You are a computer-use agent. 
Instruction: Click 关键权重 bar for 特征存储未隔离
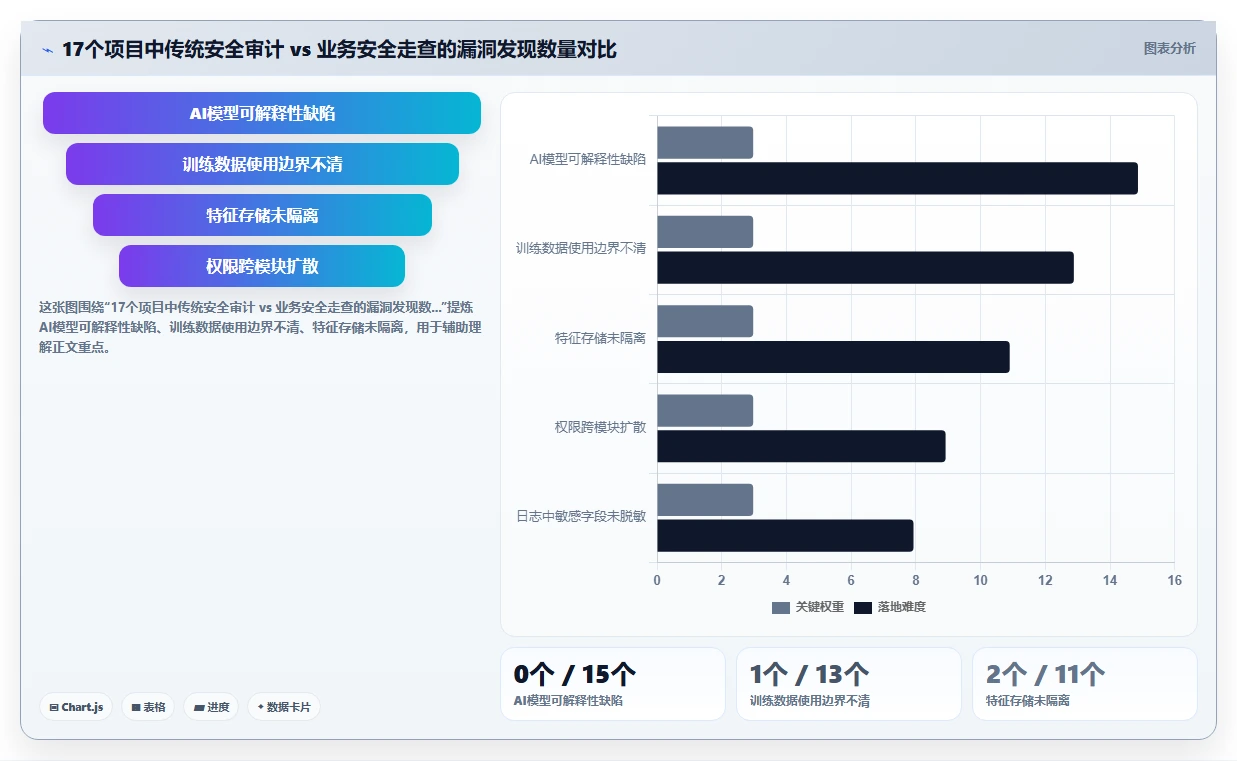coord(705,321)
